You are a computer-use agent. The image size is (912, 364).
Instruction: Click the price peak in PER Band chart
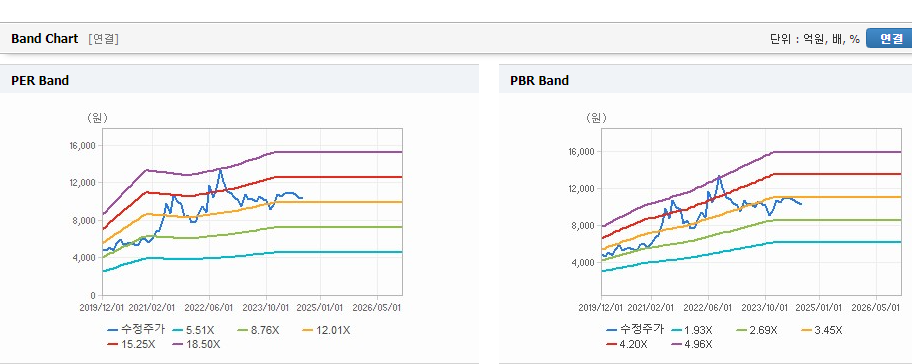click(220, 170)
